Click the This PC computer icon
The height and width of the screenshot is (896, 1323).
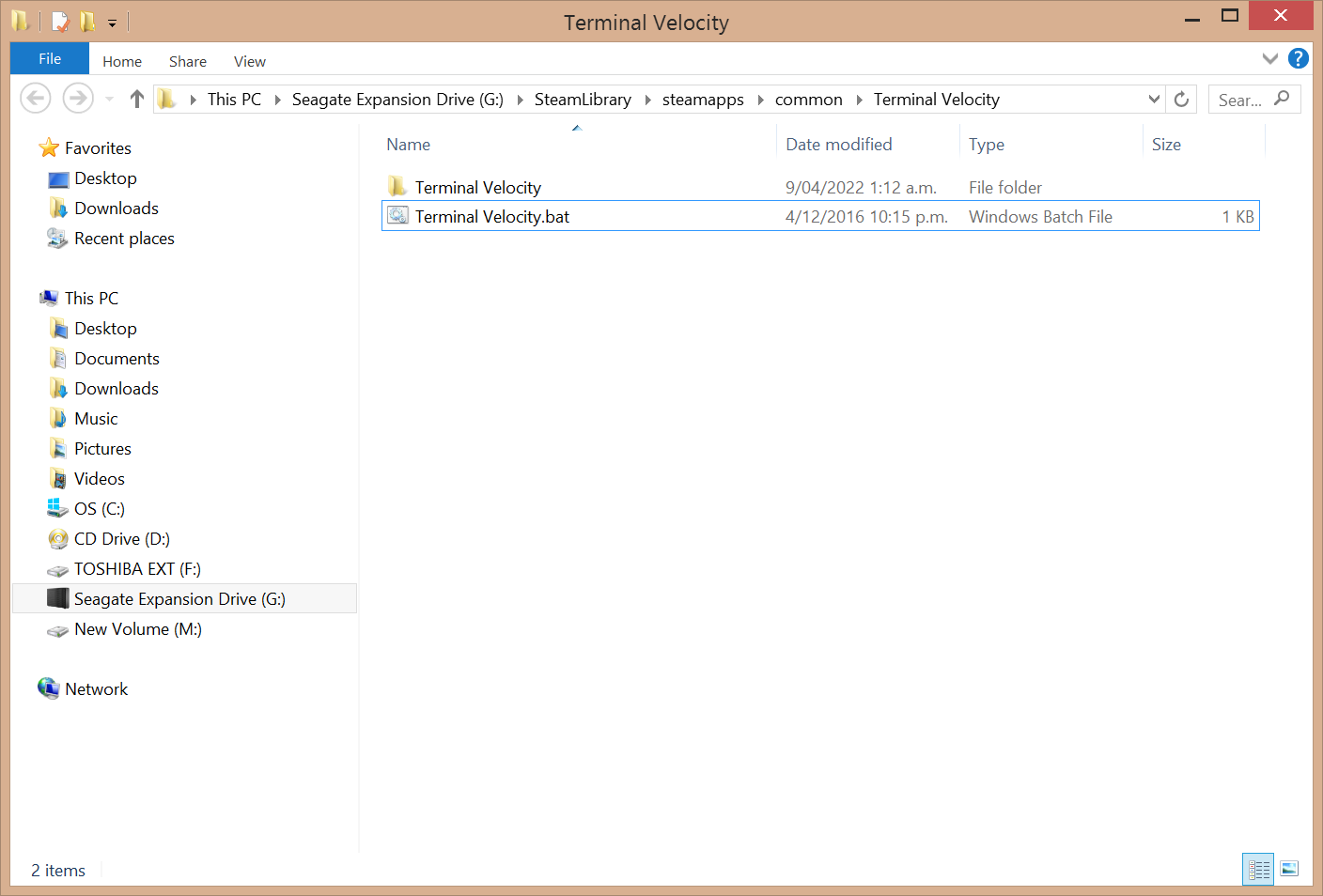[x=49, y=298]
